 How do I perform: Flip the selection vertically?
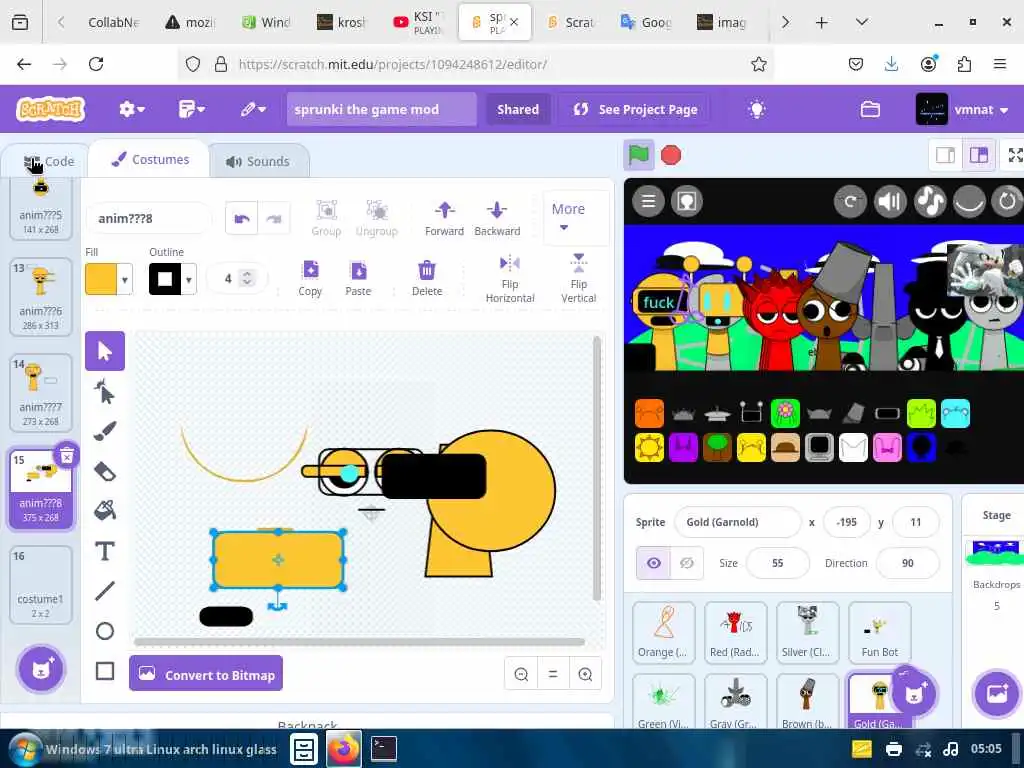(579, 278)
